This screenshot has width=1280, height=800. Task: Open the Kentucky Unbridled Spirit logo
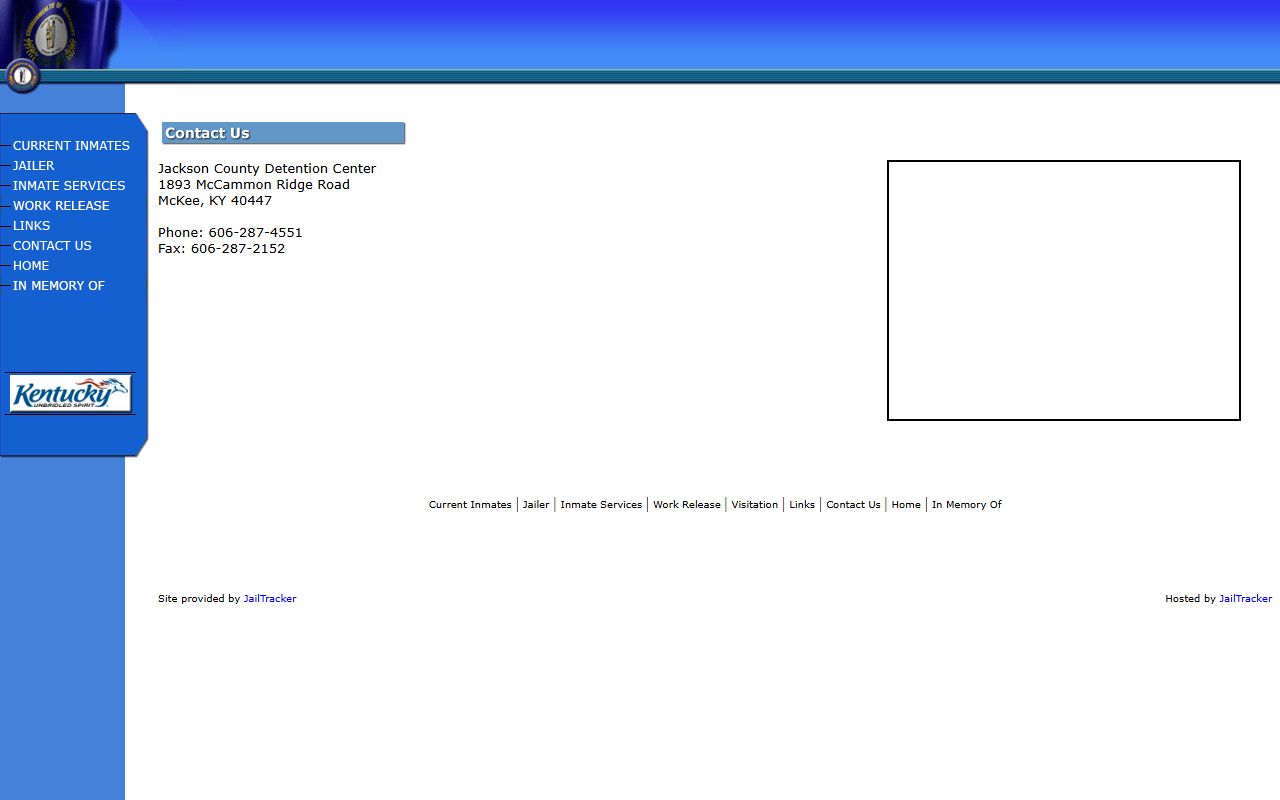tap(70, 394)
